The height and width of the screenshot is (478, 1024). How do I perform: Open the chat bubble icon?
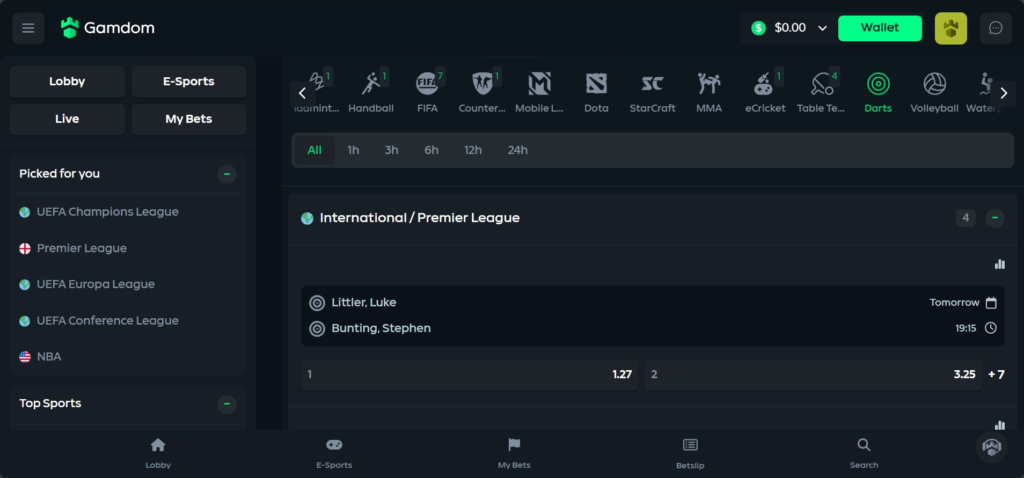click(x=996, y=28)
